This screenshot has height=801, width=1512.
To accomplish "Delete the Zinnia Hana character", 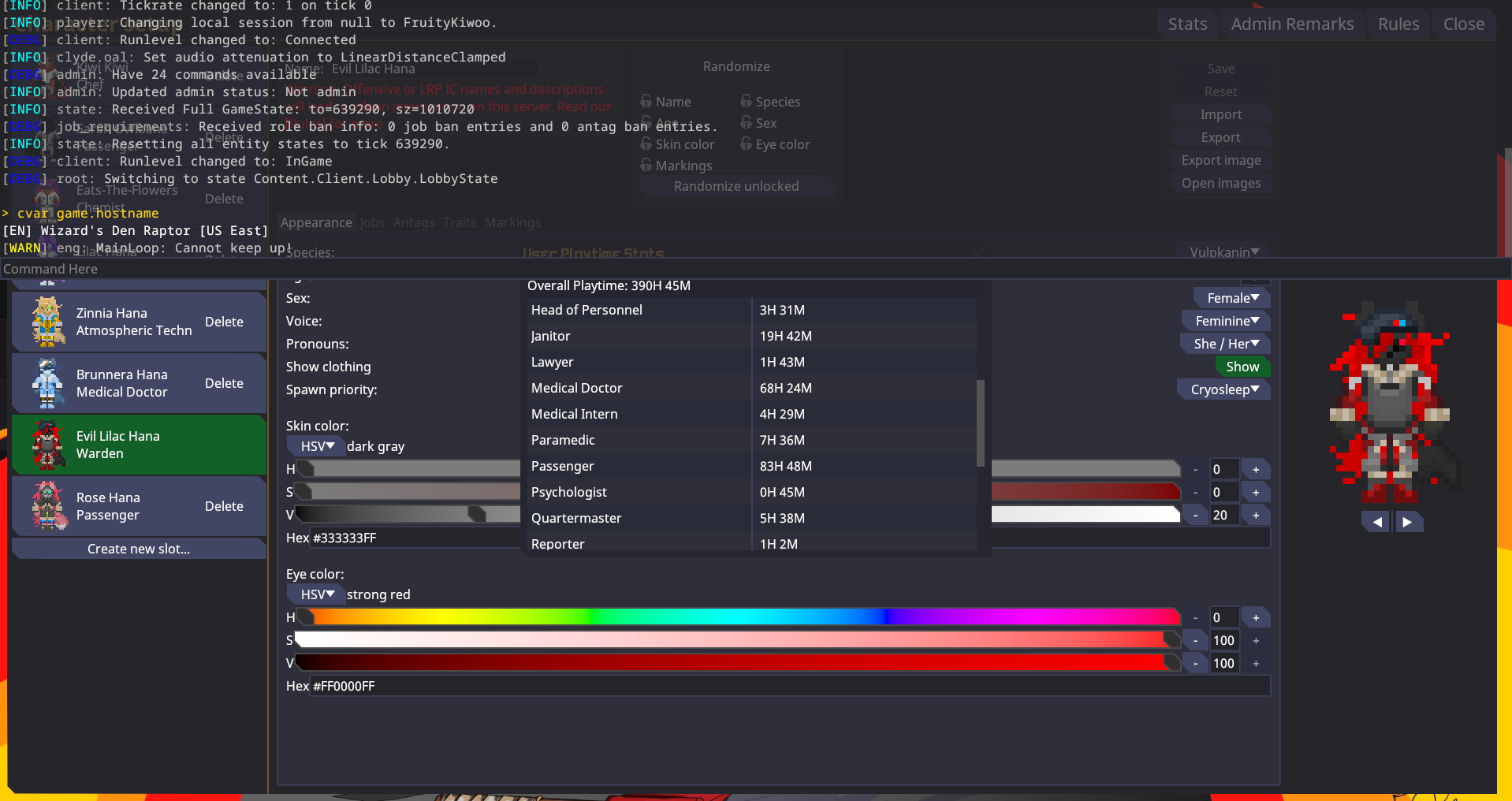I will coord(224,322).
